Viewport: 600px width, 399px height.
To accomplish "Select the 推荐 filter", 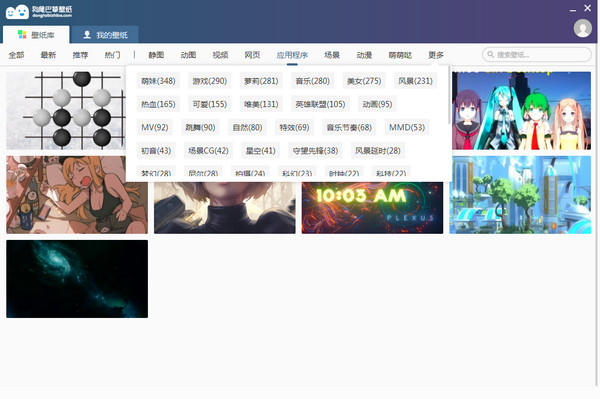I will point(80,55).
